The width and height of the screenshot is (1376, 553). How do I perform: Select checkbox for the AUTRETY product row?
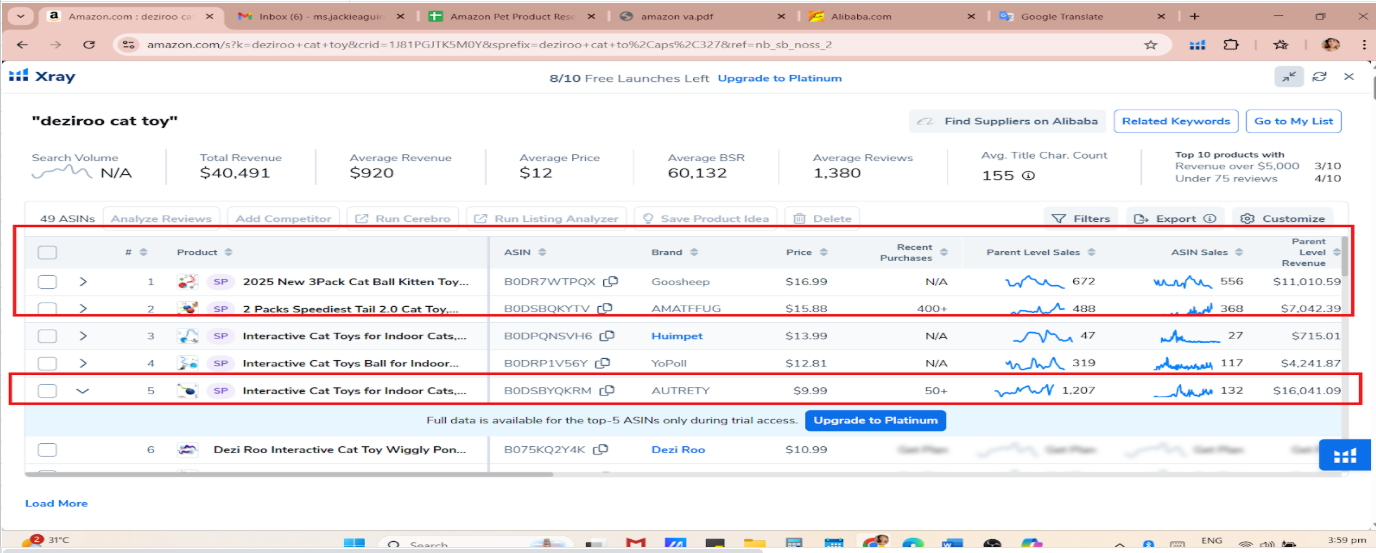click(47, 390)
